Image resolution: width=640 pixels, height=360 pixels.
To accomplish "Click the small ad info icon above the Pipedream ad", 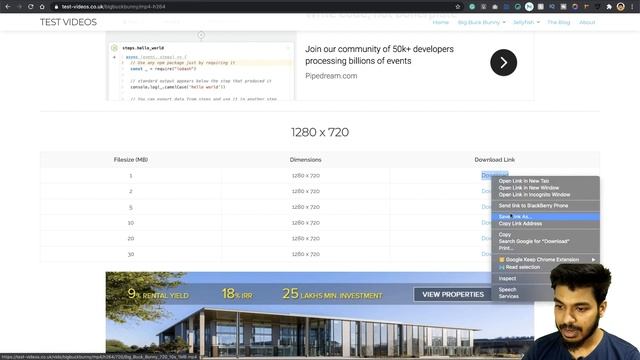I will [x=201, y=35].
